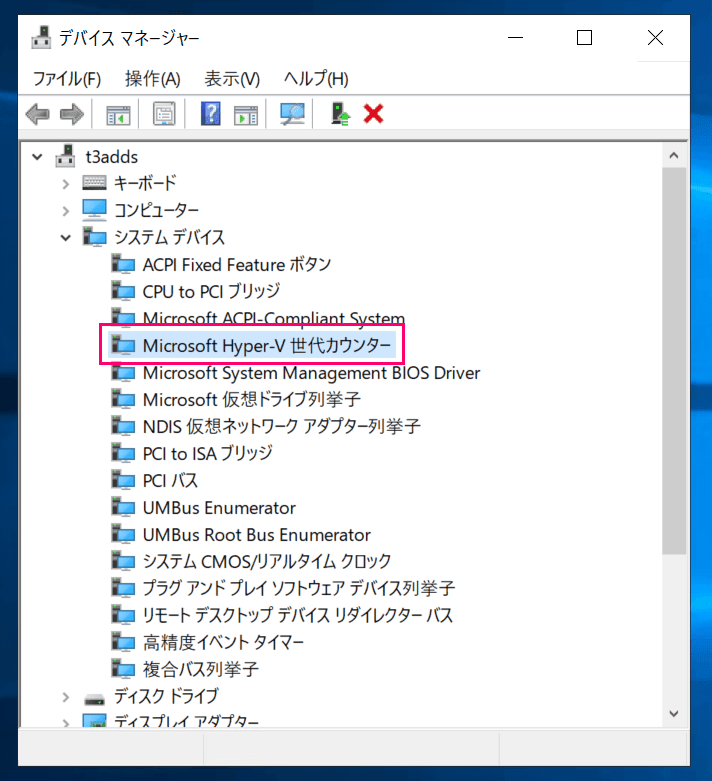Viewport: 712px width, 781px height.
Task: Click the blue Help question mark icon
Action: [211, 114]
